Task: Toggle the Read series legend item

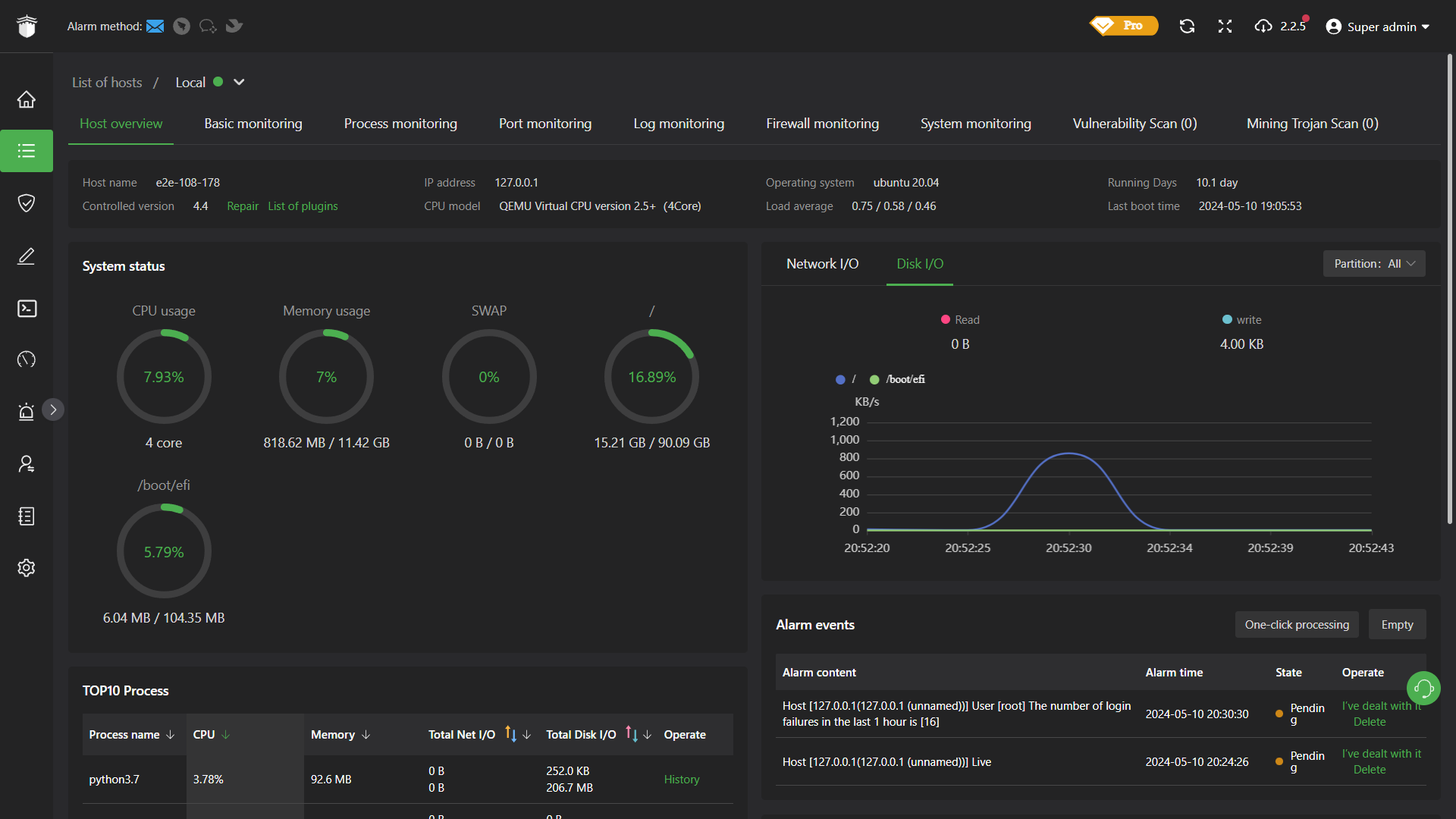Action: point(960,320)
